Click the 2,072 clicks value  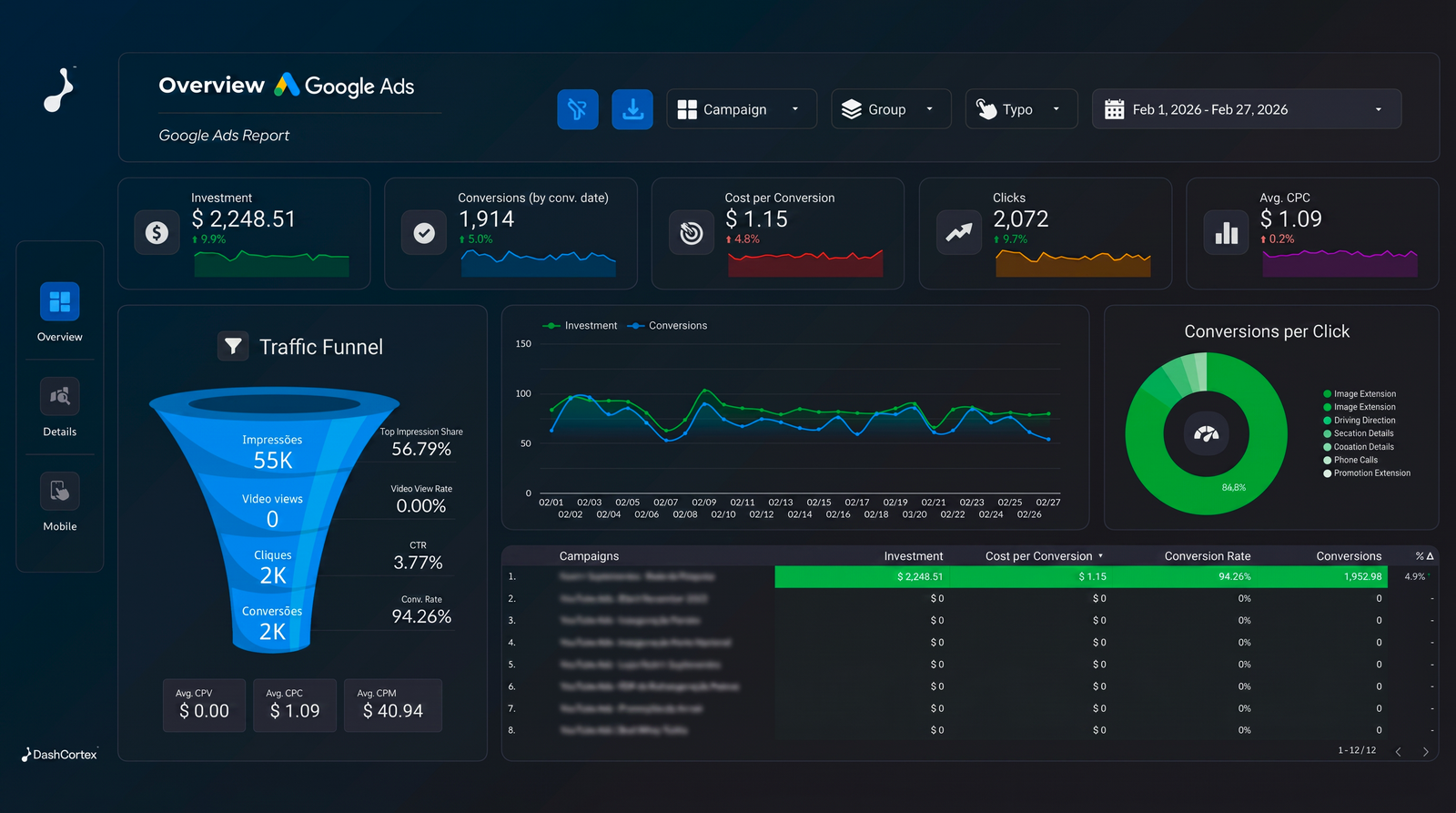tap(1021, 219)
